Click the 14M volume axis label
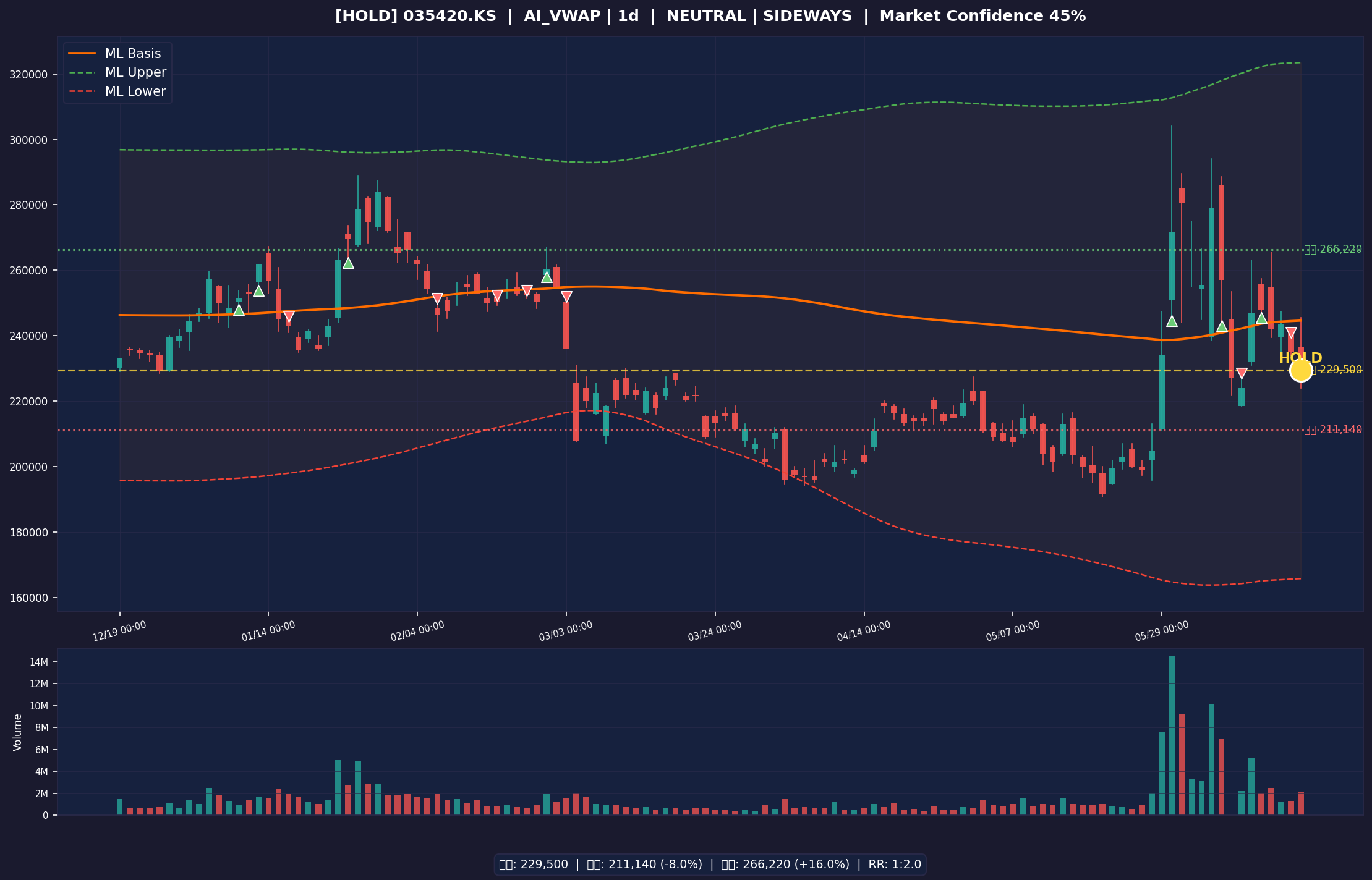1372x880 pixels. pyautogui.click(x=38, y=662)
